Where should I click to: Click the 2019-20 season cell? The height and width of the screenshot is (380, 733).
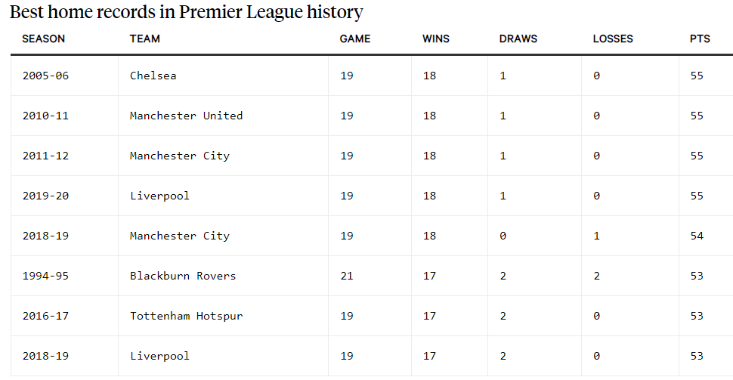coord(65,196)
